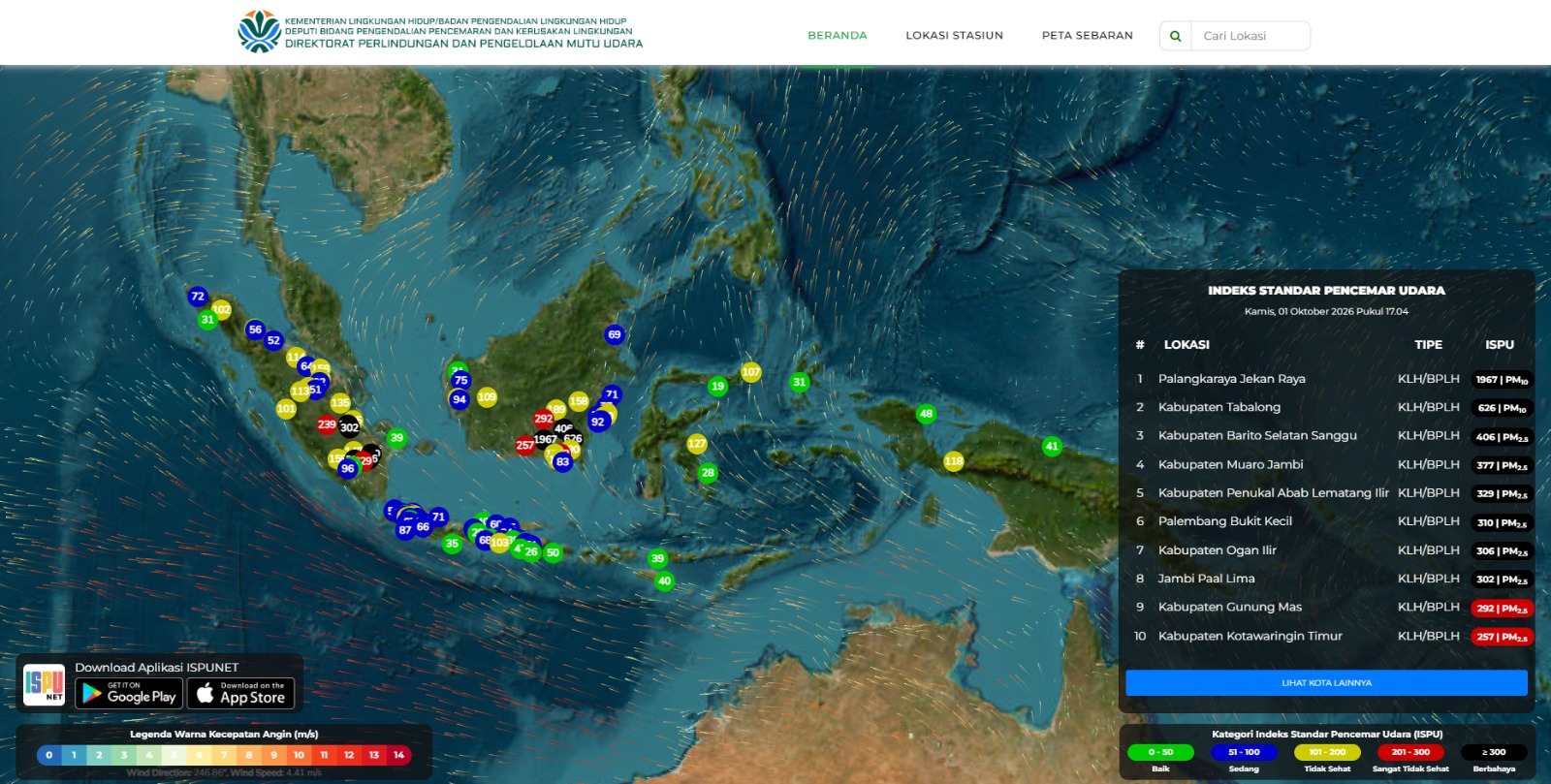Open the Google Play download badge
The image size is (1551, 784).
coord(129,693)
